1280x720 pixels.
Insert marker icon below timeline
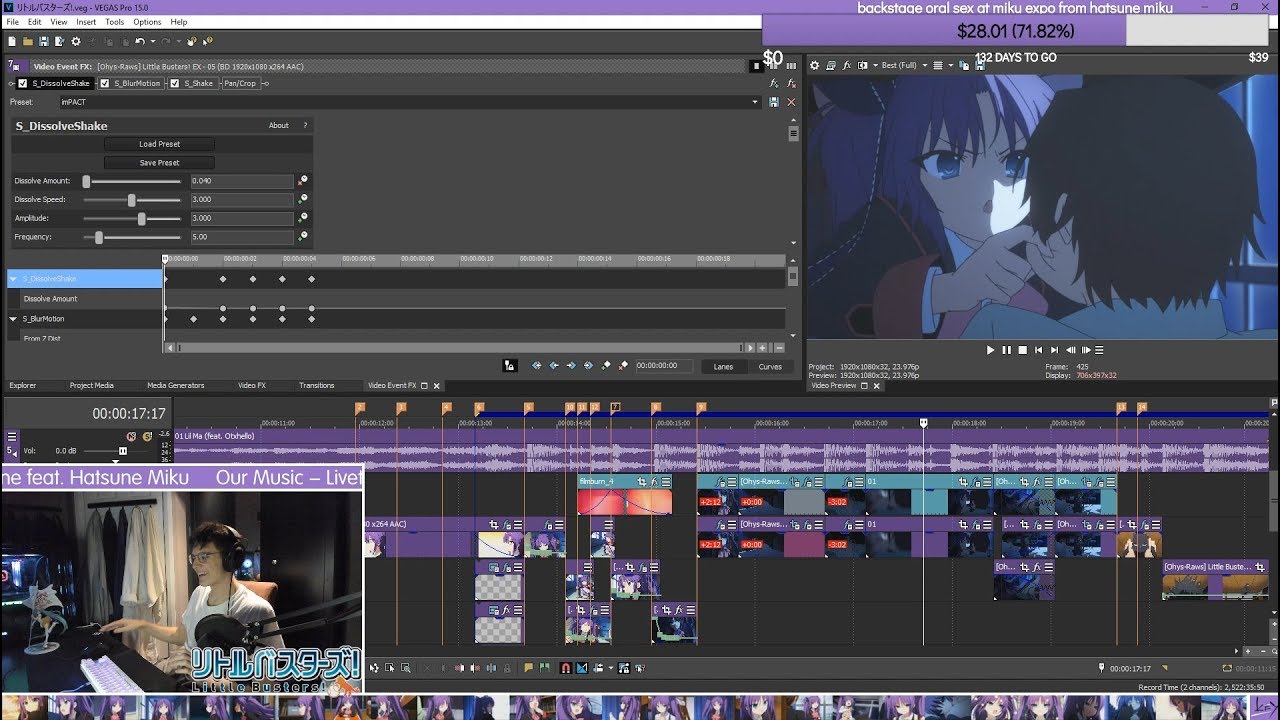pyautogui.click(x=529, y=668)
